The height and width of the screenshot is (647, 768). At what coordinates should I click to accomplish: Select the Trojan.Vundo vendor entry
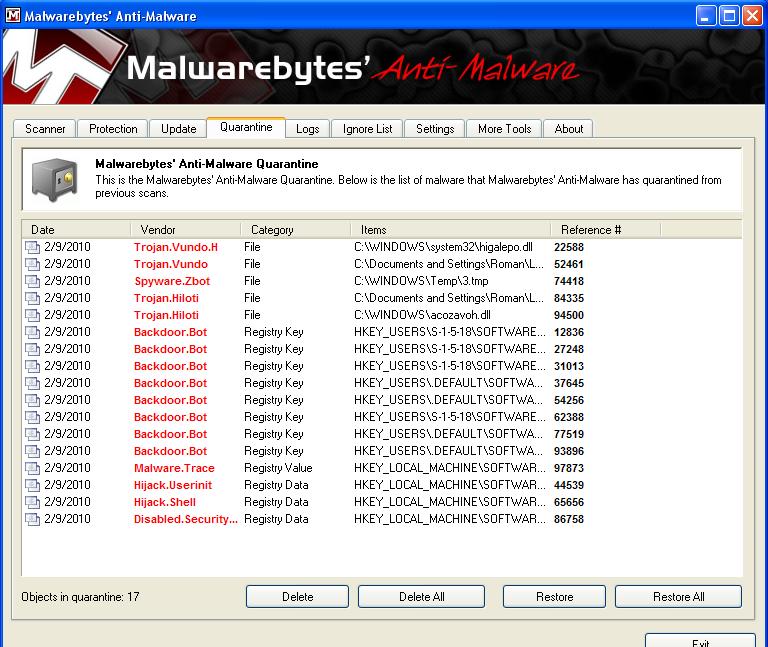(x=171, y=264)
